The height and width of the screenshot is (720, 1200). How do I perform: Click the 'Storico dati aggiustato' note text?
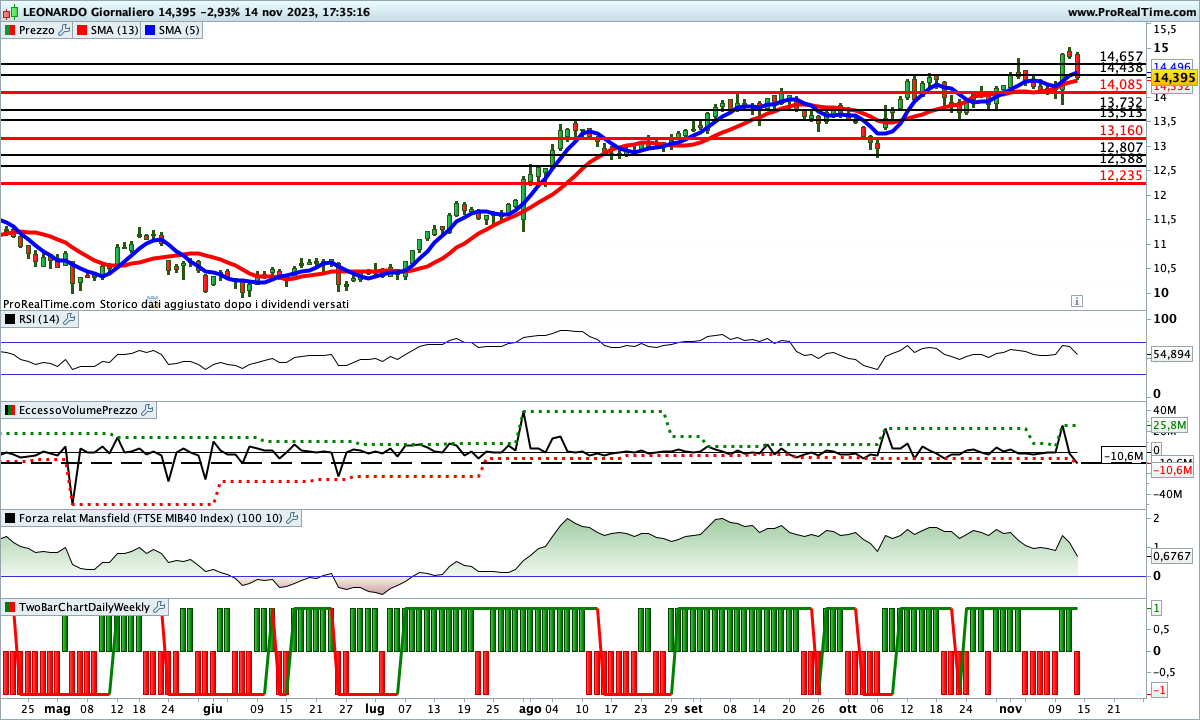click(x=224, y=303)
